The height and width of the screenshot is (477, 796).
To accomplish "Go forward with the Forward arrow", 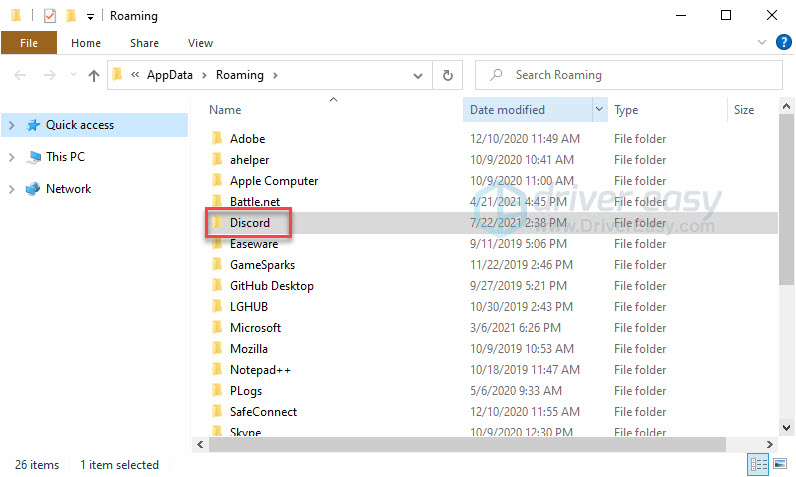I will pyautogui.click(x=49, y=76).
